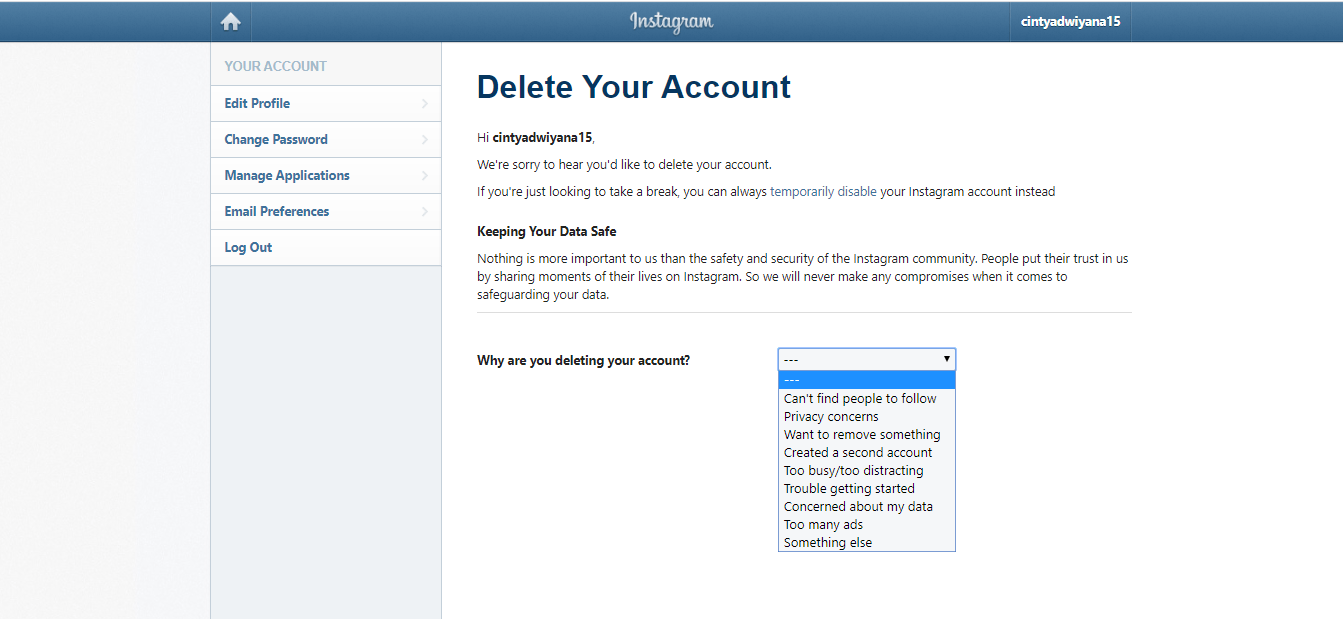1343x619 pixels.
Task: Click the home icon in header
Action: (231, 22)
